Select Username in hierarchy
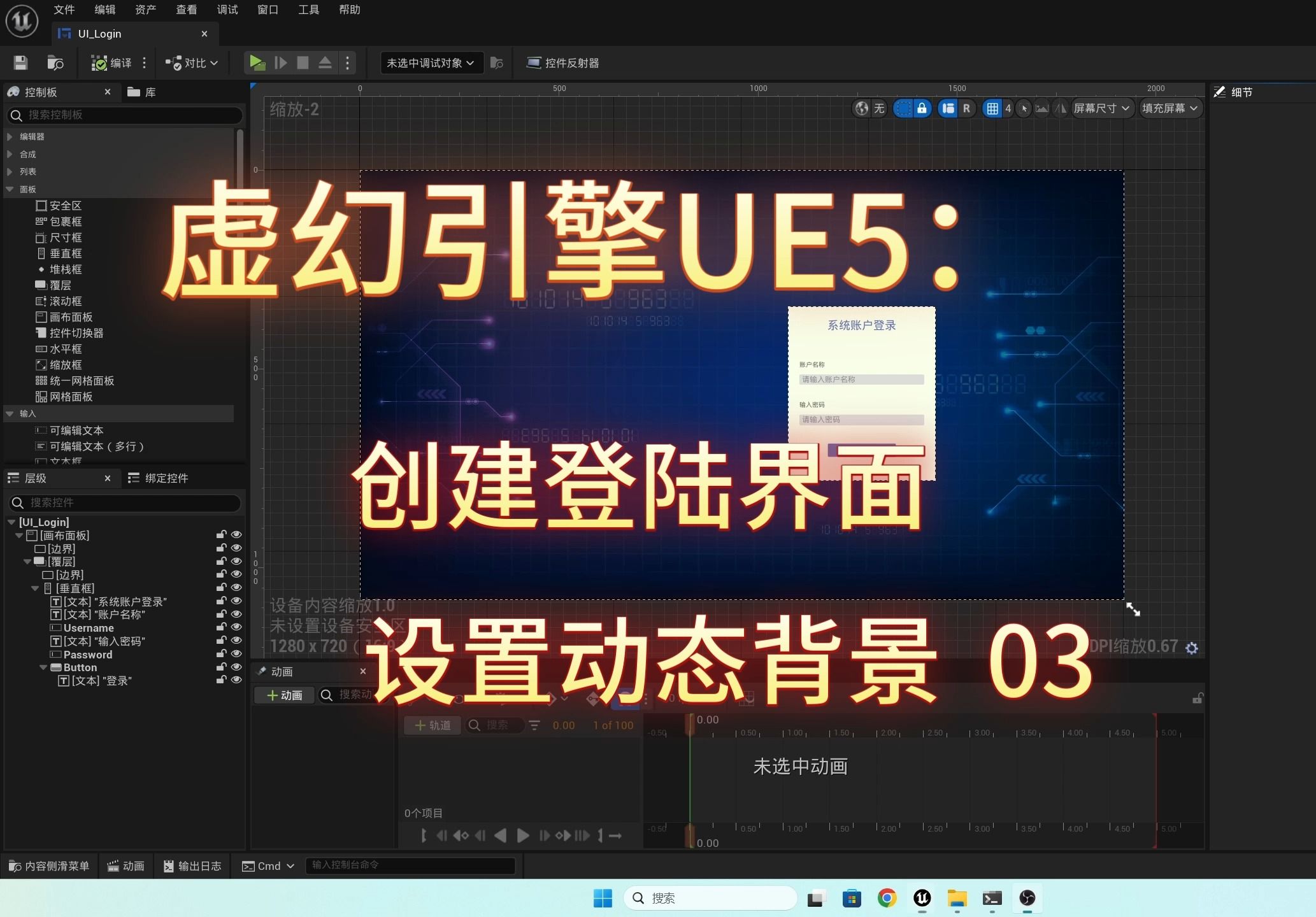This screenshot has height=917, width=1316. [x=88, y=628]
